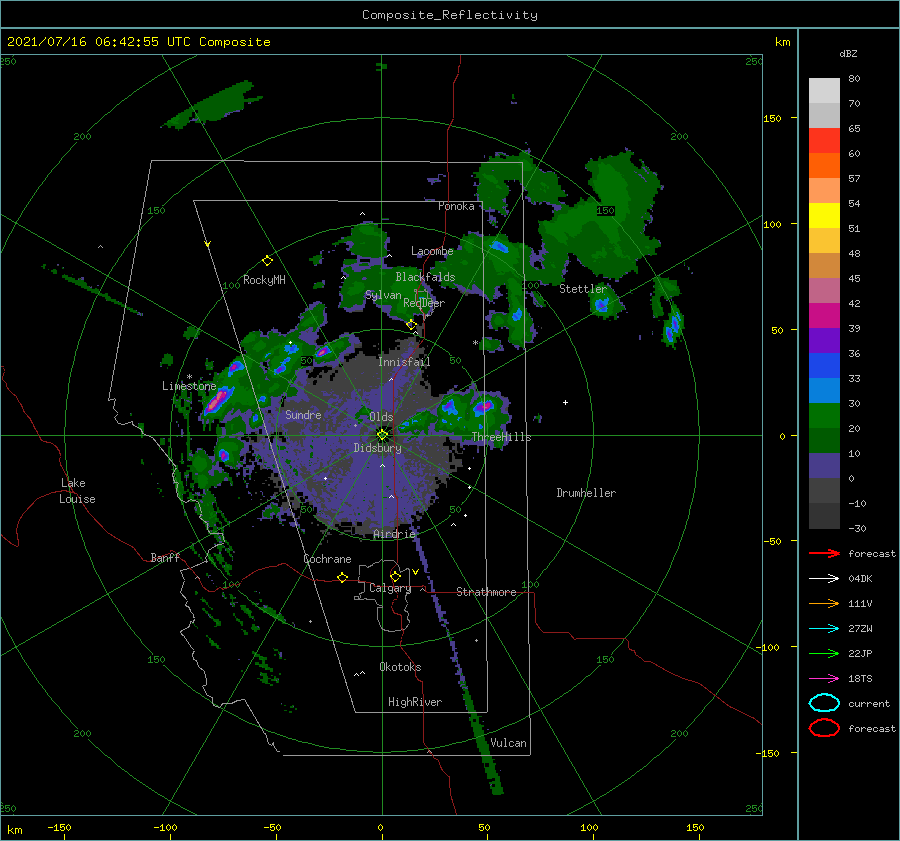This screenshot has height=841, width=900.
Task: Select the Didsbury label
Action: tap(377, 448)
